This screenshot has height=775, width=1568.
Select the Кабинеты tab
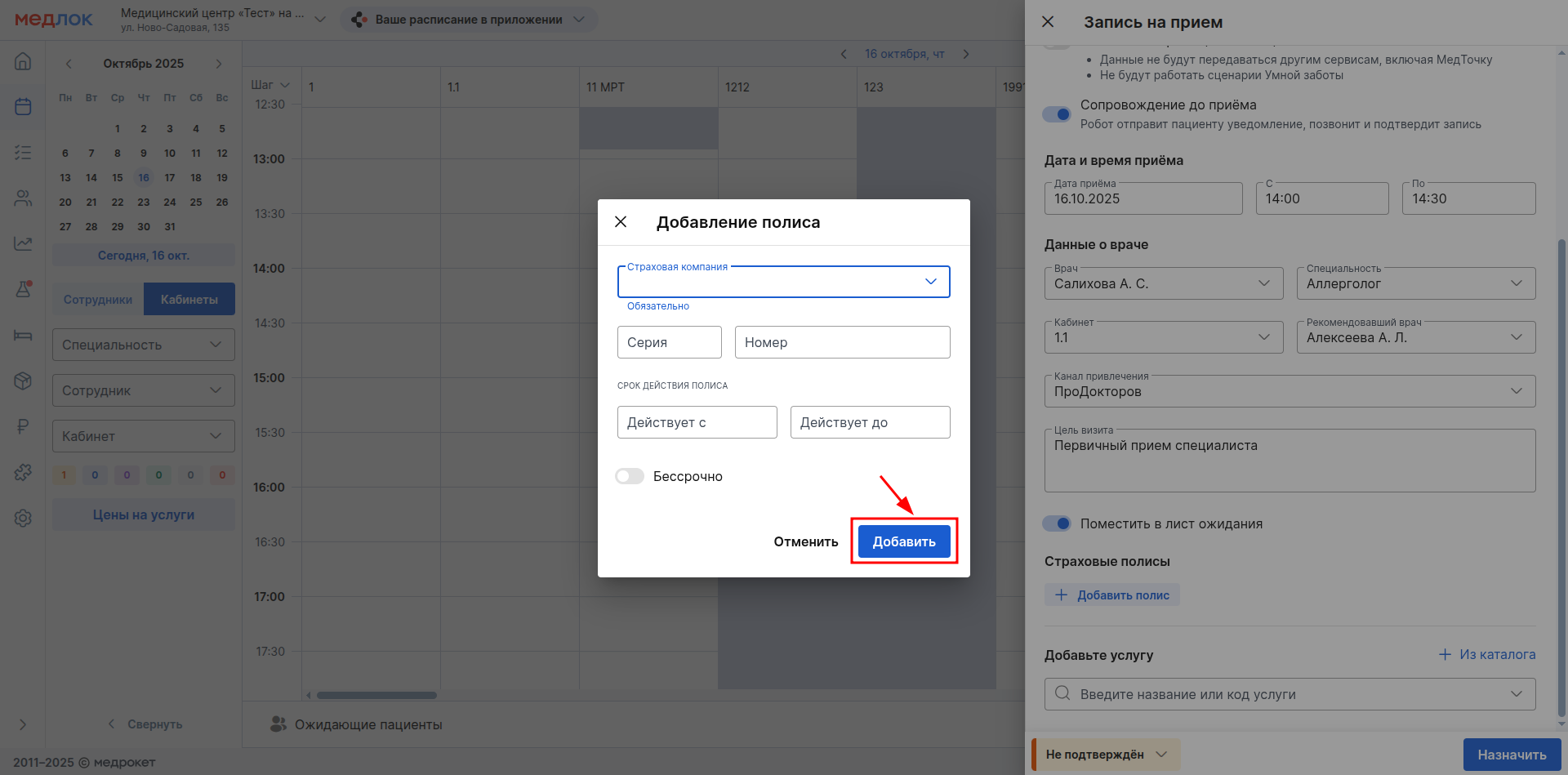(x=189, y=300)
